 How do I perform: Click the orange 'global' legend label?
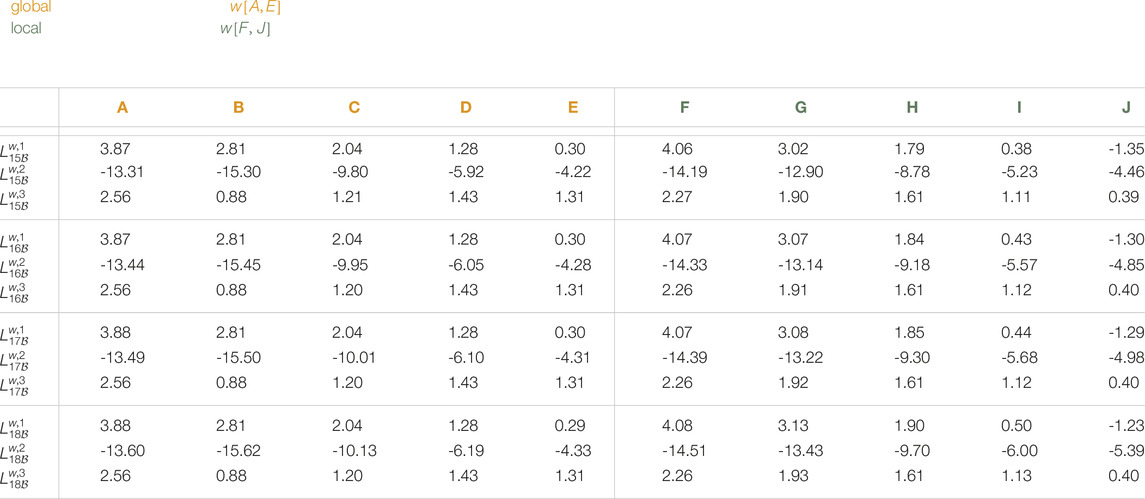[31, 7]
